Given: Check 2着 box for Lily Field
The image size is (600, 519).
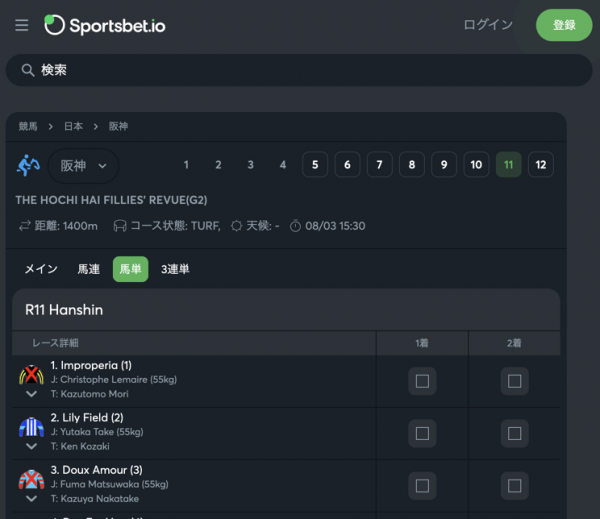Looking at the screenshot, I should pyautogui.click(x=514, y=433).
